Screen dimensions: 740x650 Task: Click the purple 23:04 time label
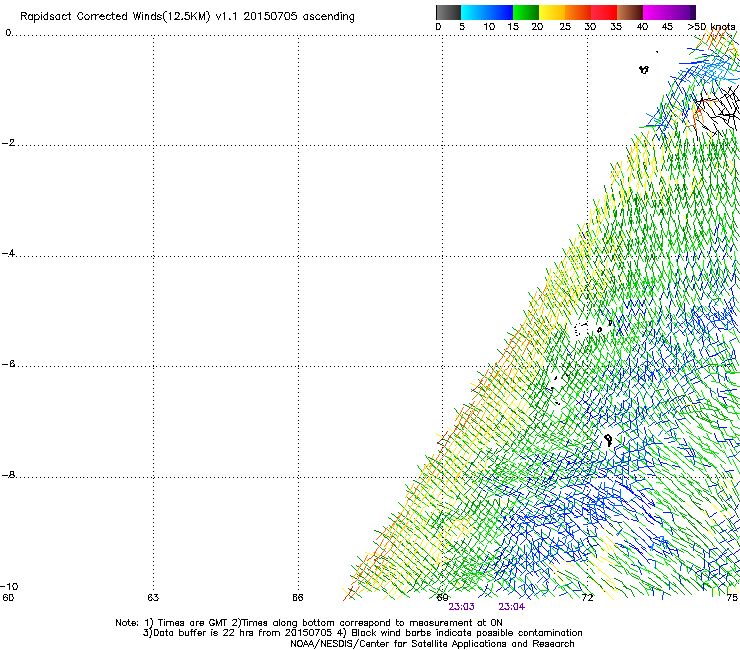click(x=512, y=607)
